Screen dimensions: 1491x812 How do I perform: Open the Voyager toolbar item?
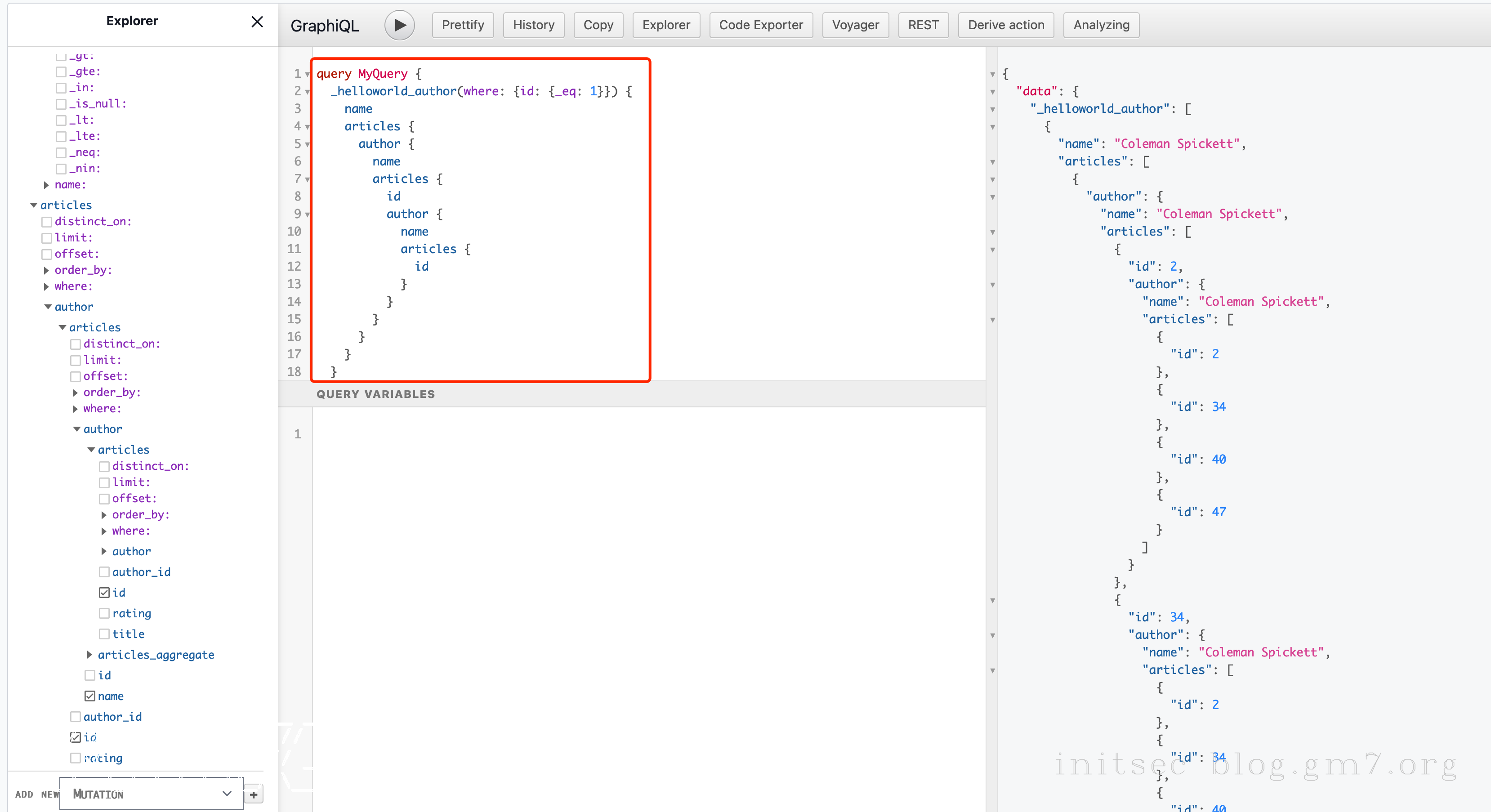click(855, 25)
